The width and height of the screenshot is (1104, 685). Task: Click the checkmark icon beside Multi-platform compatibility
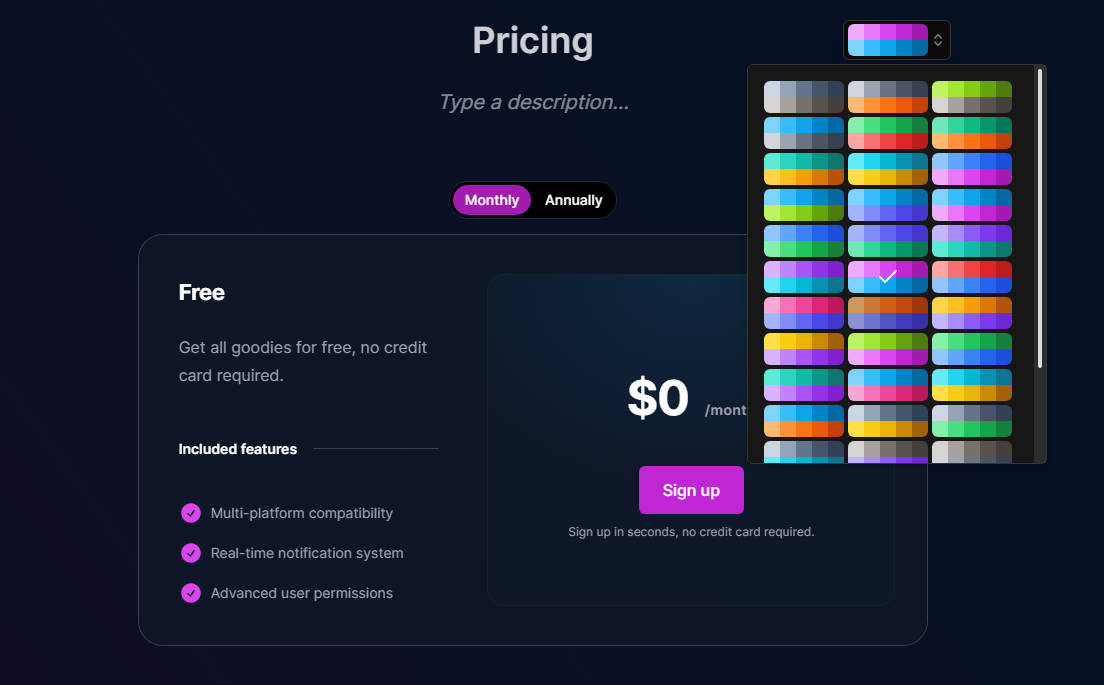(x=191, y=512)
